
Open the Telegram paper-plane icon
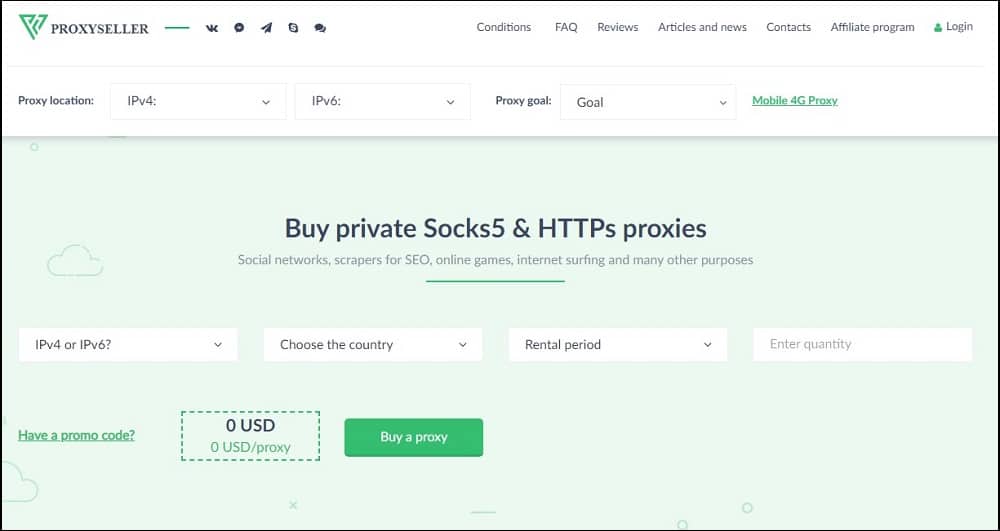267,28
